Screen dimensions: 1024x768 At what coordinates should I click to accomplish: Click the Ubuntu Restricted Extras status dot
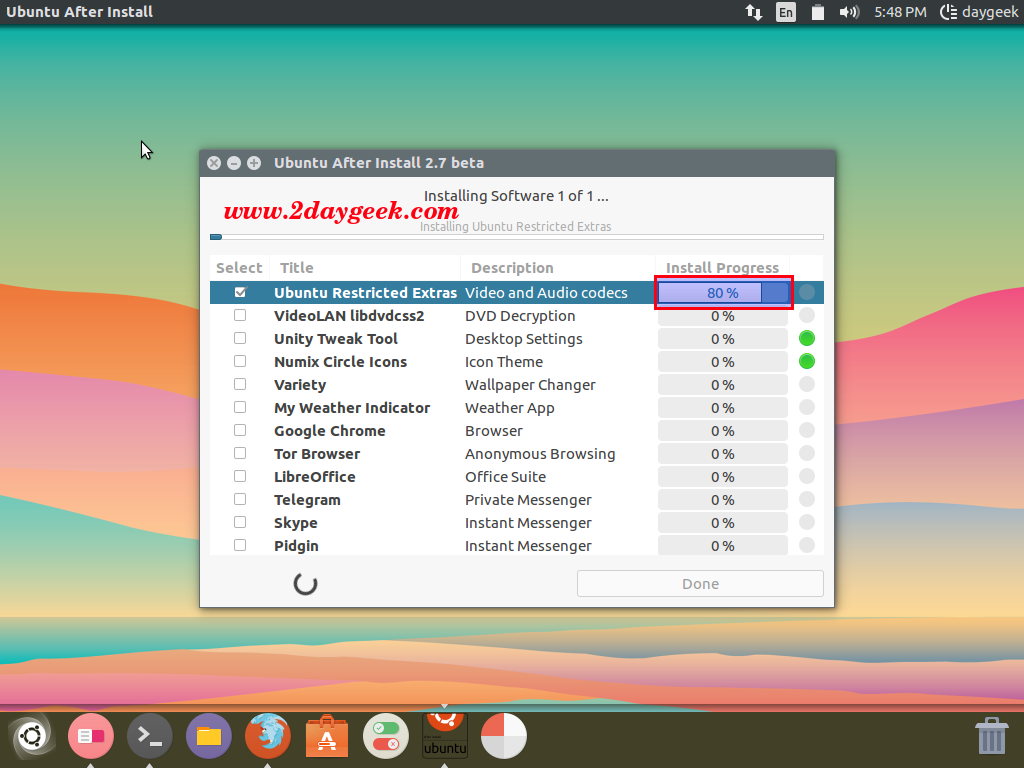pyautogui.click(x=807, y=292)
